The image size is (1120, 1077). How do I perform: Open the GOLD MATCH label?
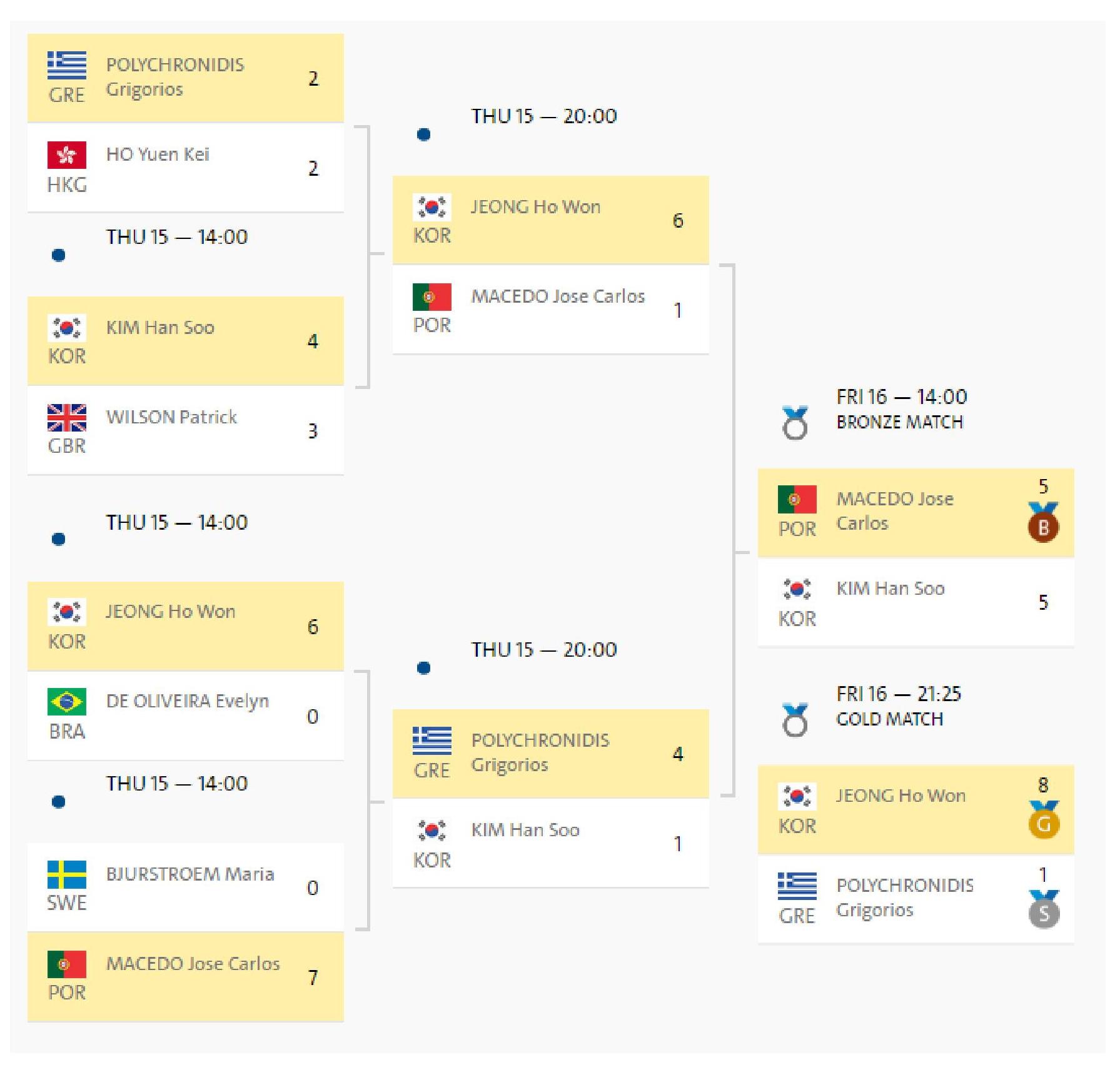click(x=889, y=719)
